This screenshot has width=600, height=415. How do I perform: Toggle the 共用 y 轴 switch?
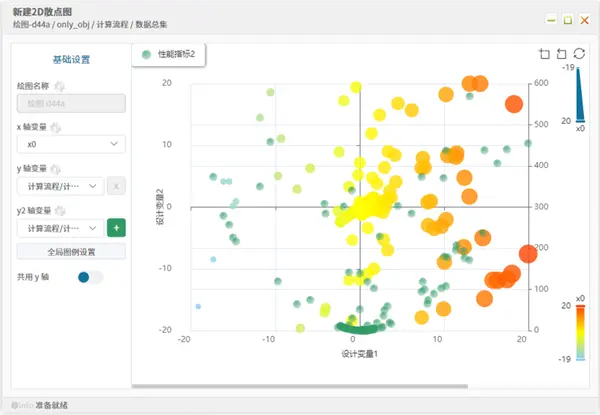click(90, 277)
